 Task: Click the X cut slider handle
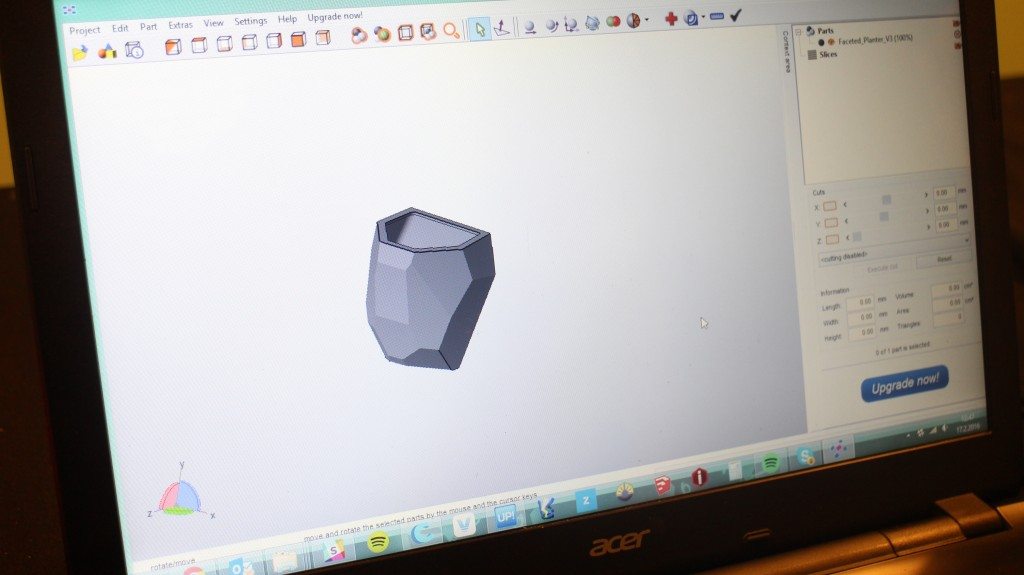(x=886, y=200)
